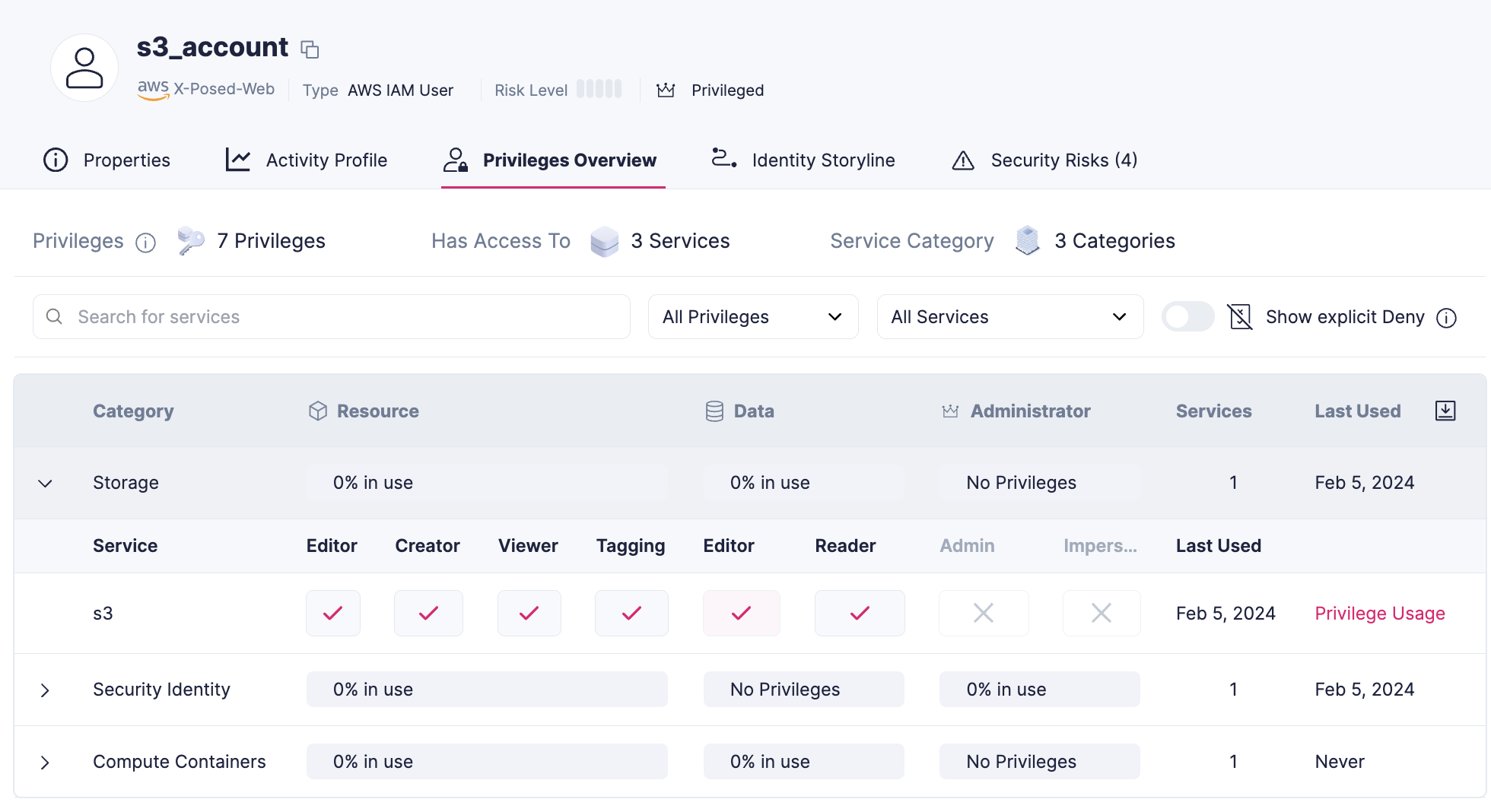This screenshot has width=1491, height=812.
Task: Click the s3 Data Editor checkmark
Action: click(x=741, y=613)
